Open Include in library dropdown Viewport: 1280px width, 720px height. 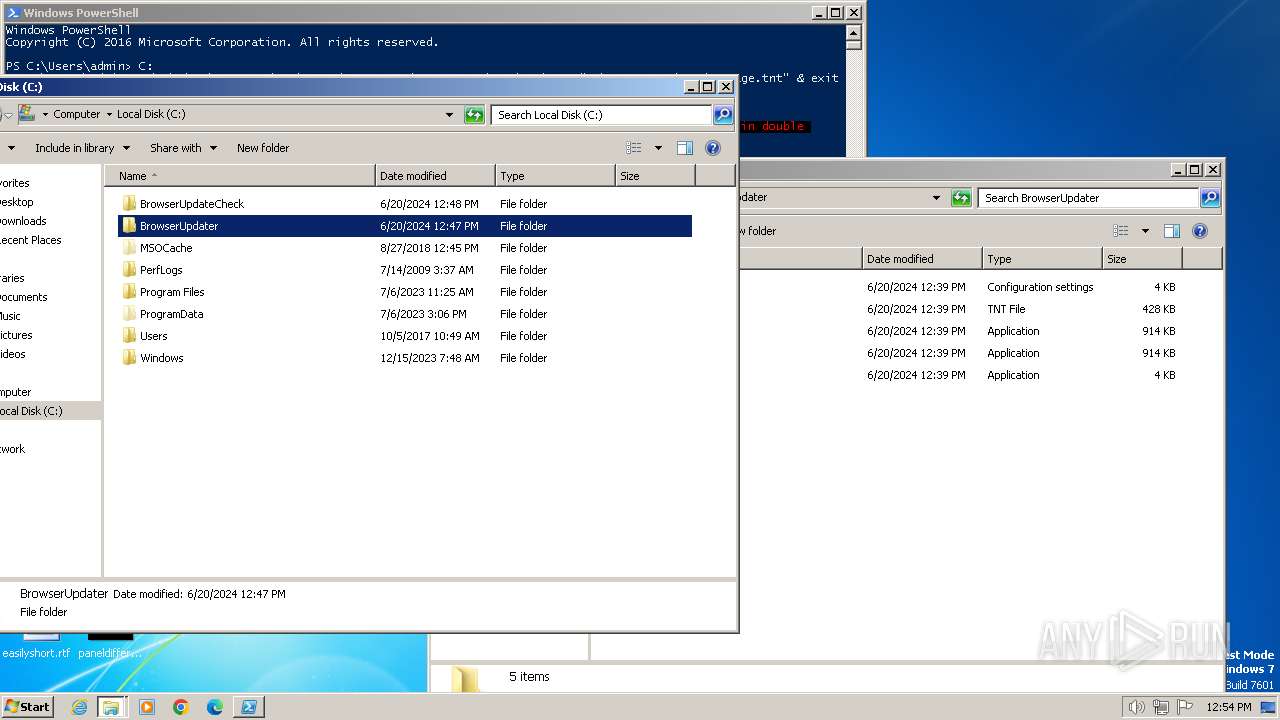click(82, 148)
